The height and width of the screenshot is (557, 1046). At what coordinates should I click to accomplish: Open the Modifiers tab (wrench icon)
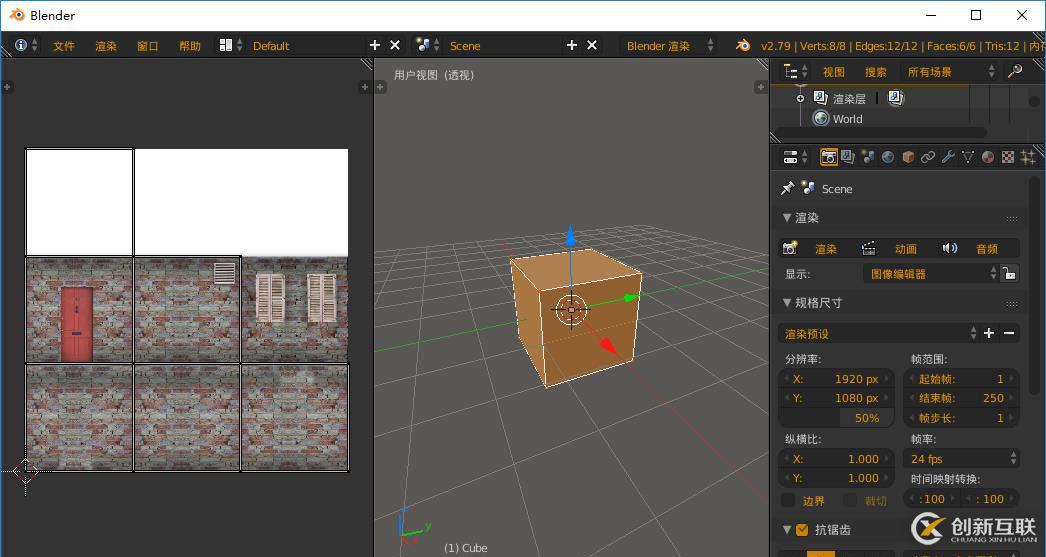tap(948, 157)
